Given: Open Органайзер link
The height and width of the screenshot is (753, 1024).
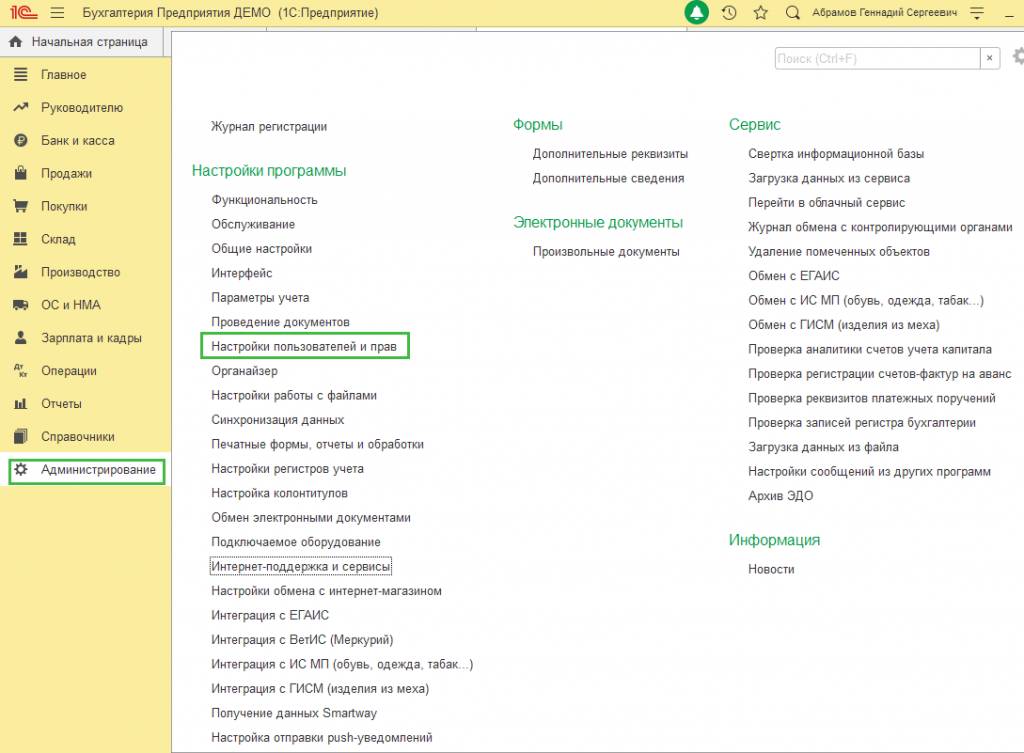Looking at the screenshot, I should pyautogui.click(x=244, y=371).
